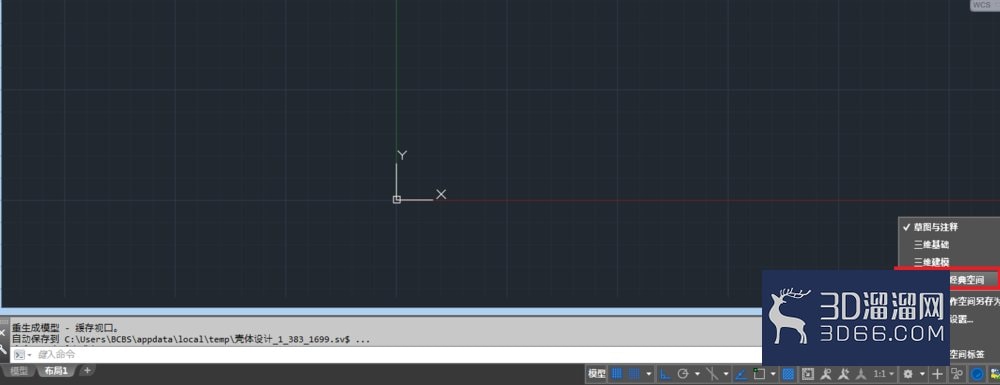Toggle isometric drafting crossed-lines icon
The width and height of the screenshot is (1000, 385).
[x=712, y=374]
